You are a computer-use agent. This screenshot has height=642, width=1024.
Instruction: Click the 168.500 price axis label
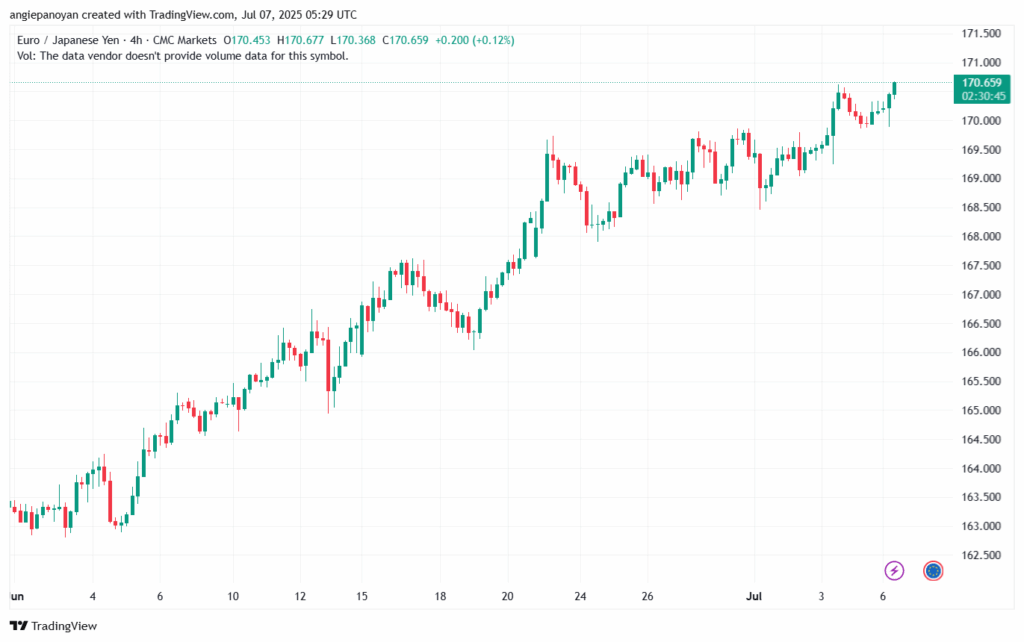(981, 208)
